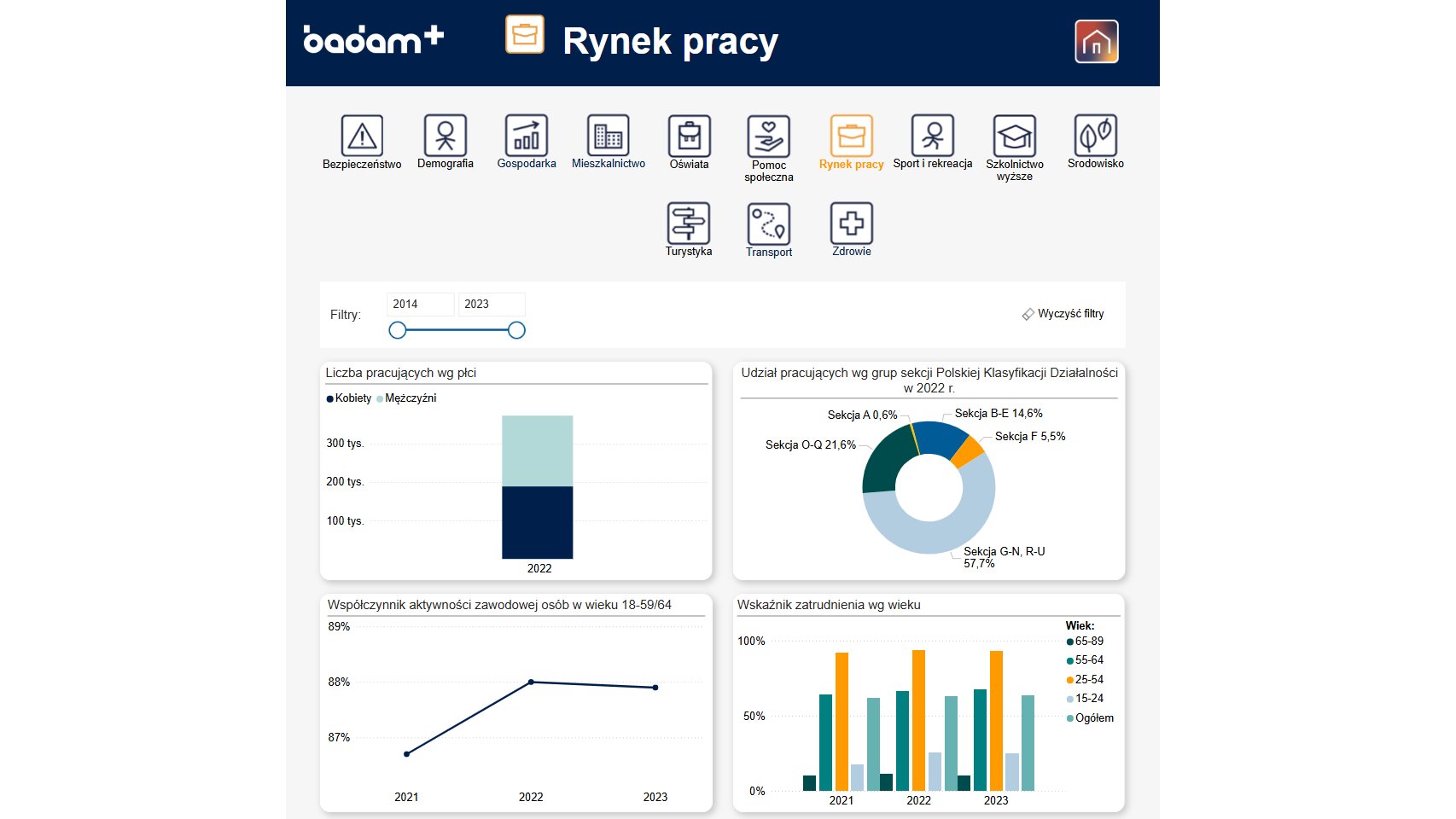Viewport: 1456px width, 819px height.
Task: Go to Gospodarka dashboard icon
Action: point(526,136)
